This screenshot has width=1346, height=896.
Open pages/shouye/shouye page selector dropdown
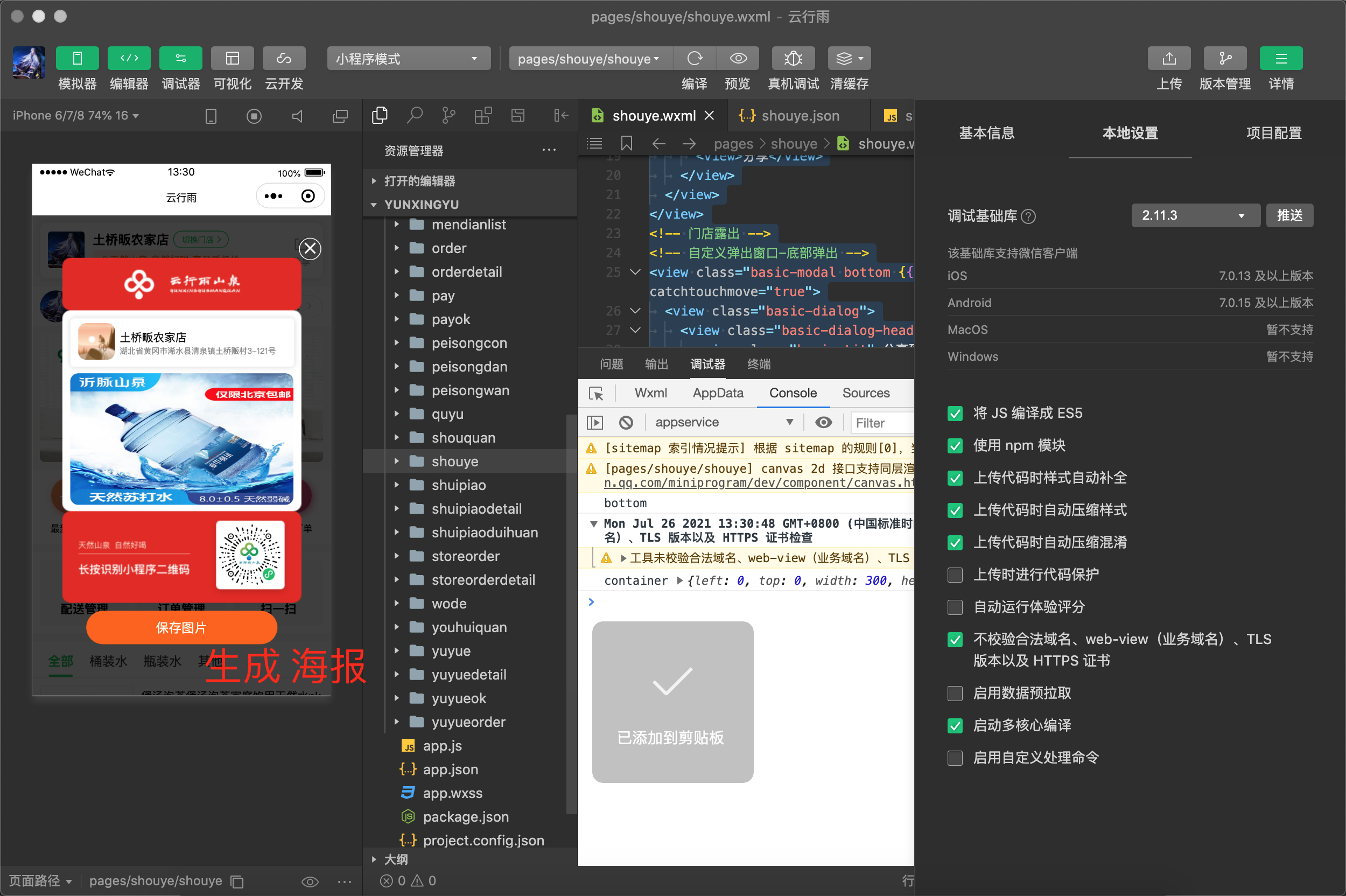tap(591, 58)
